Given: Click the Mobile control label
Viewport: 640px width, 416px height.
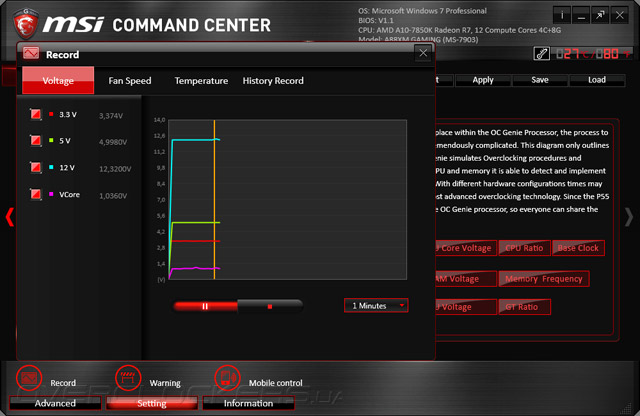Looking at the screenshot, I should pyautogui.click(x=276, y=383).
